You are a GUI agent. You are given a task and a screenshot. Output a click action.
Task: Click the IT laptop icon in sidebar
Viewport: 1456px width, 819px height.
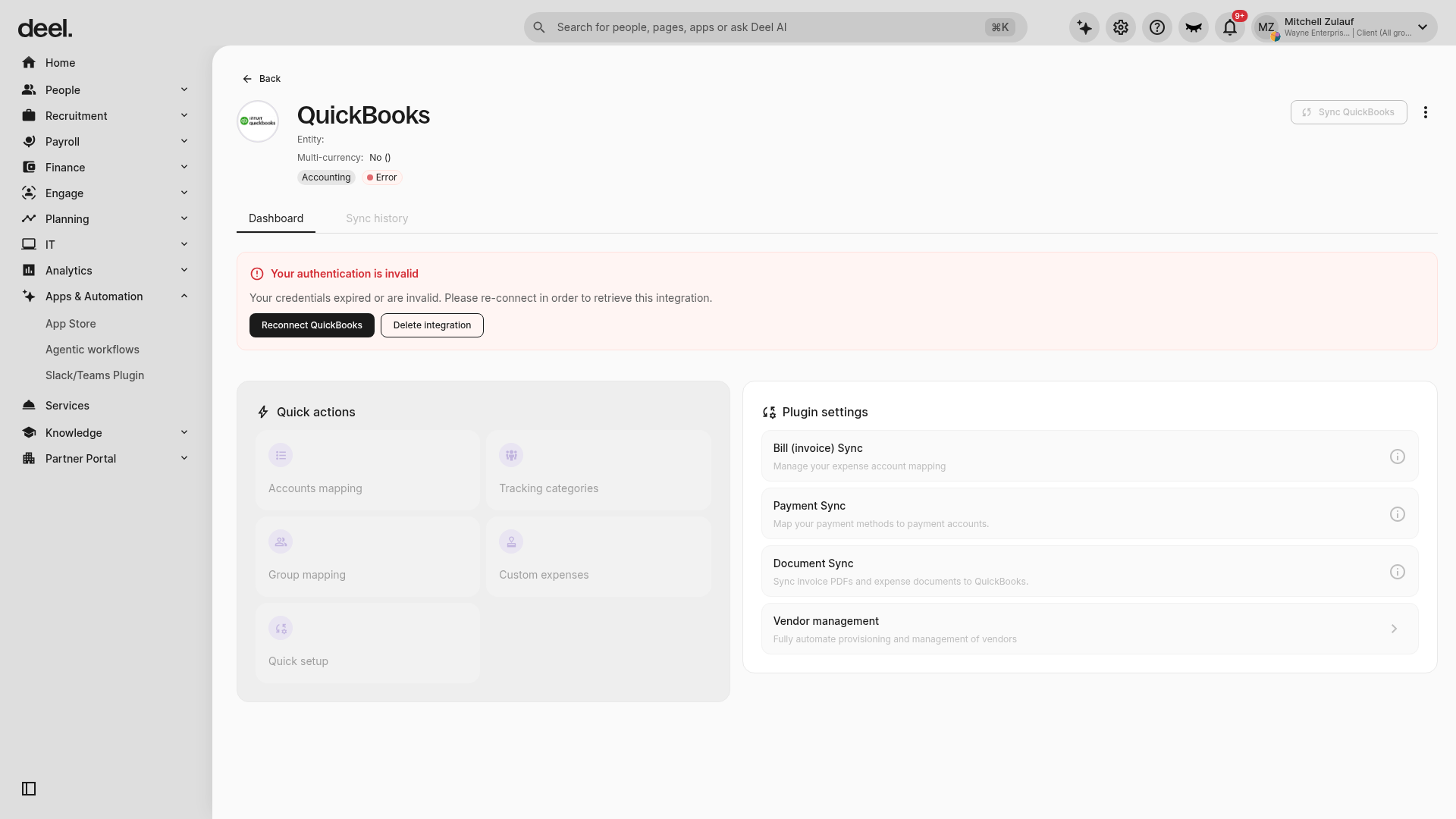pos(29,244)
